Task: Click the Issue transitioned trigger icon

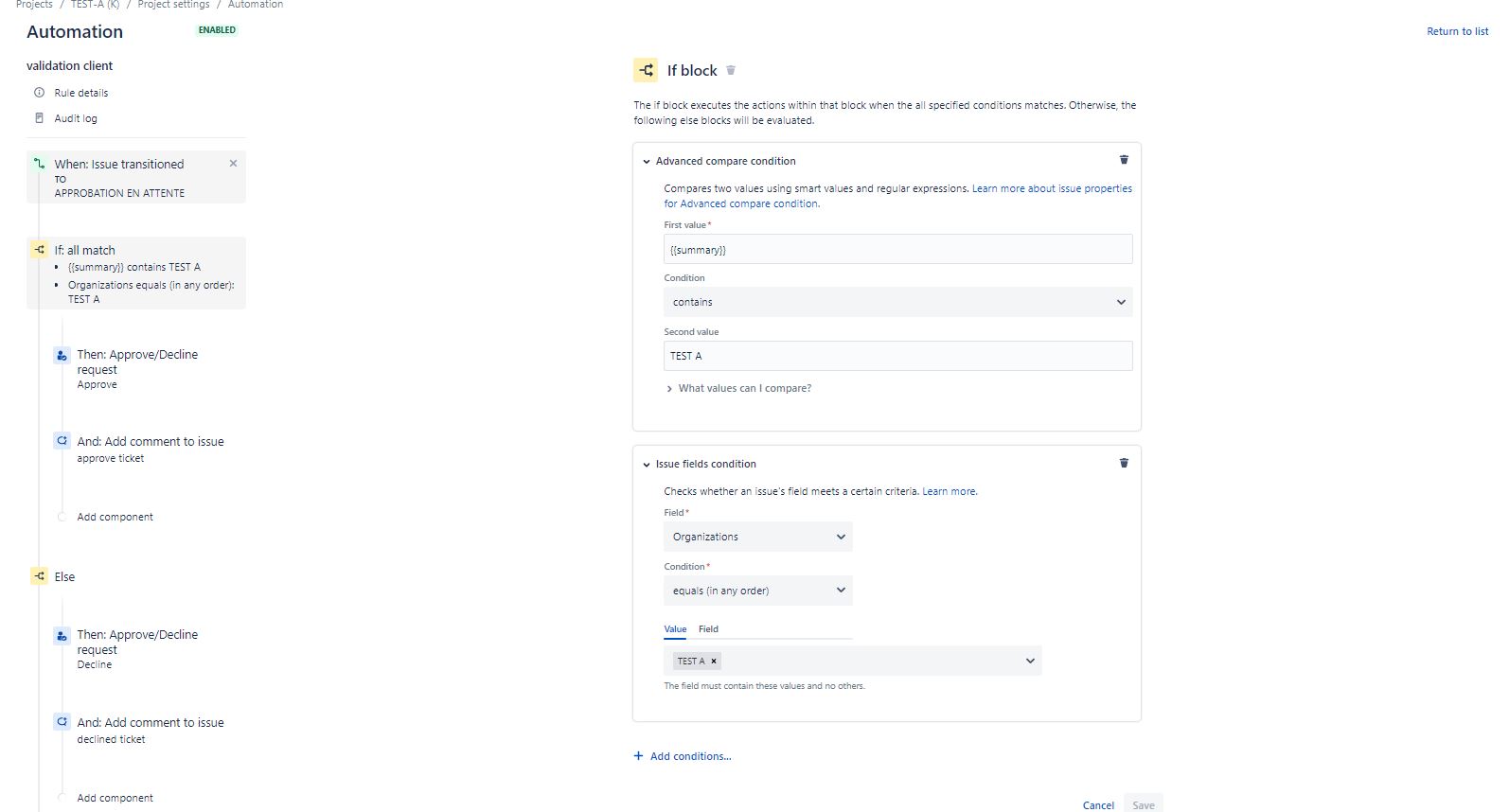Action: click(39, 164)
